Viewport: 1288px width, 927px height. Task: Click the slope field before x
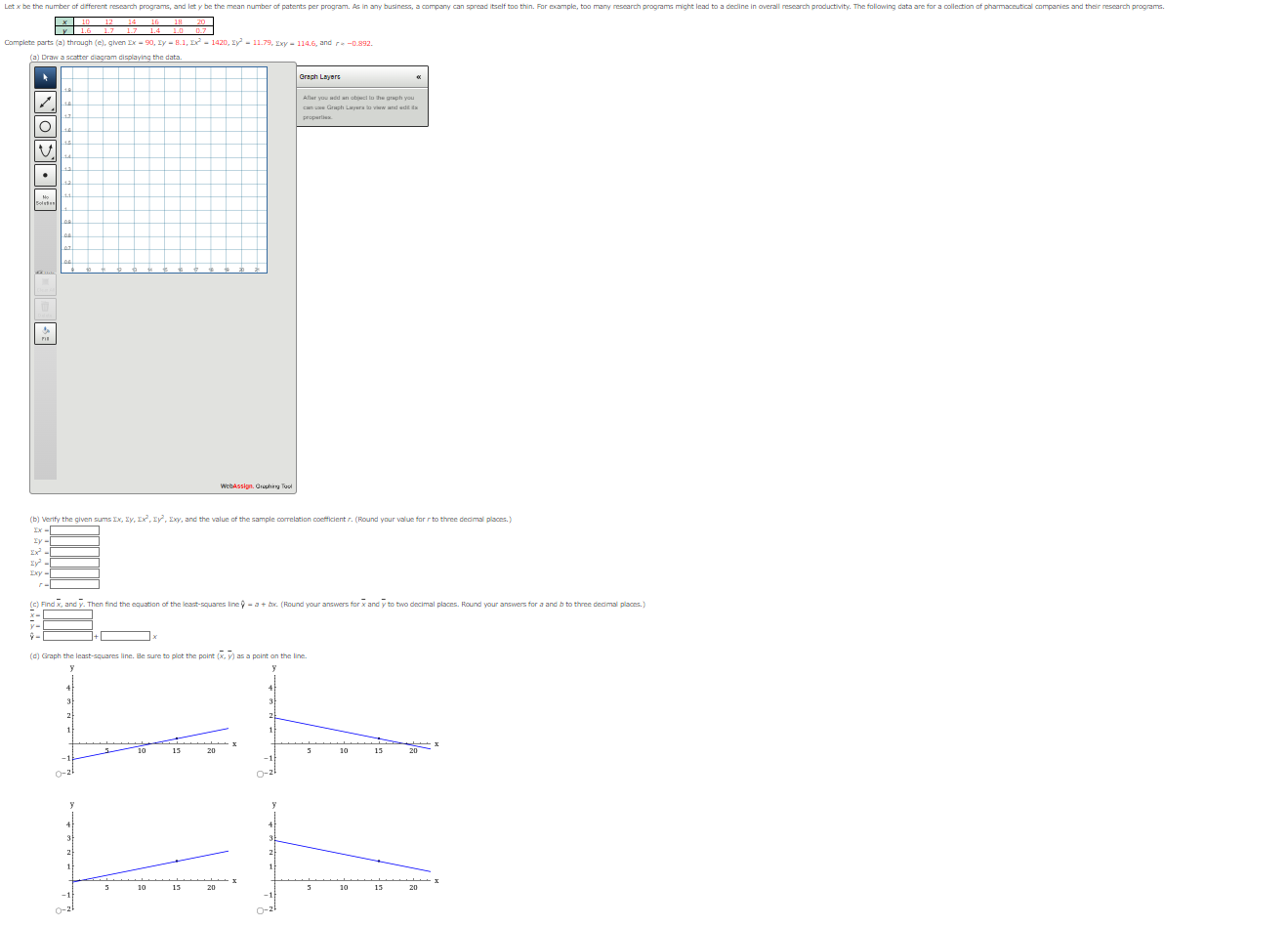coord(125,636)
